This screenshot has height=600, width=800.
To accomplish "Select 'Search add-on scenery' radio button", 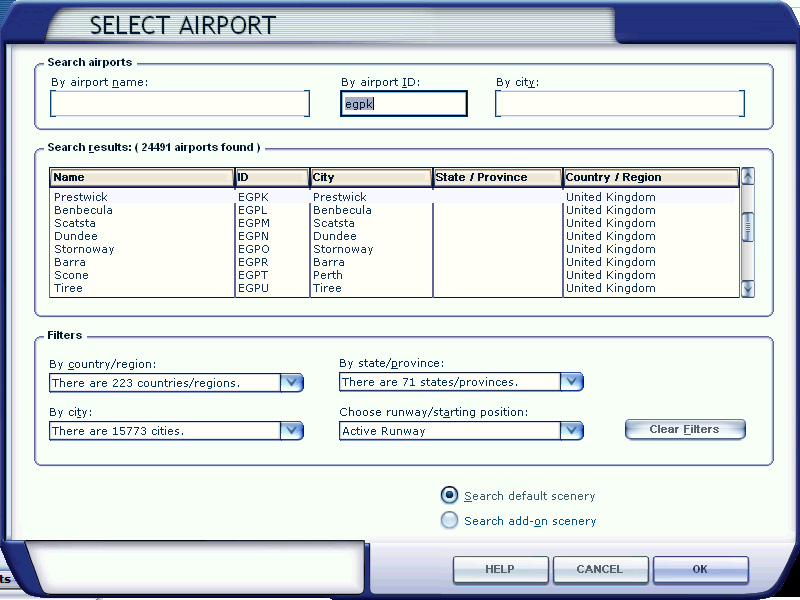I will [x=450, y=520].
